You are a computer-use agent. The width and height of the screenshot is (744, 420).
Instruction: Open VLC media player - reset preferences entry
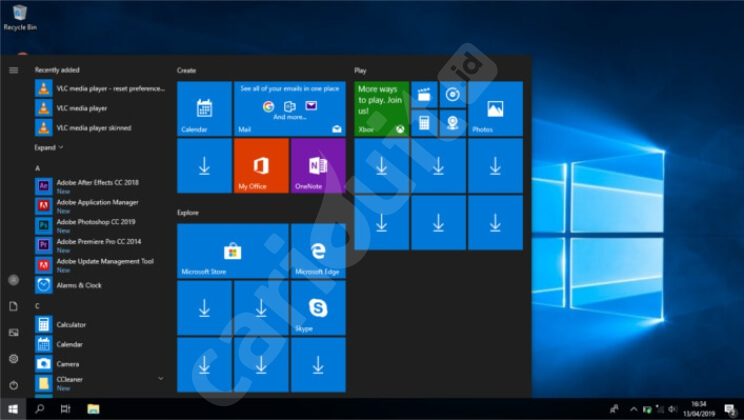pyautogui.click(x=100, y=88)
